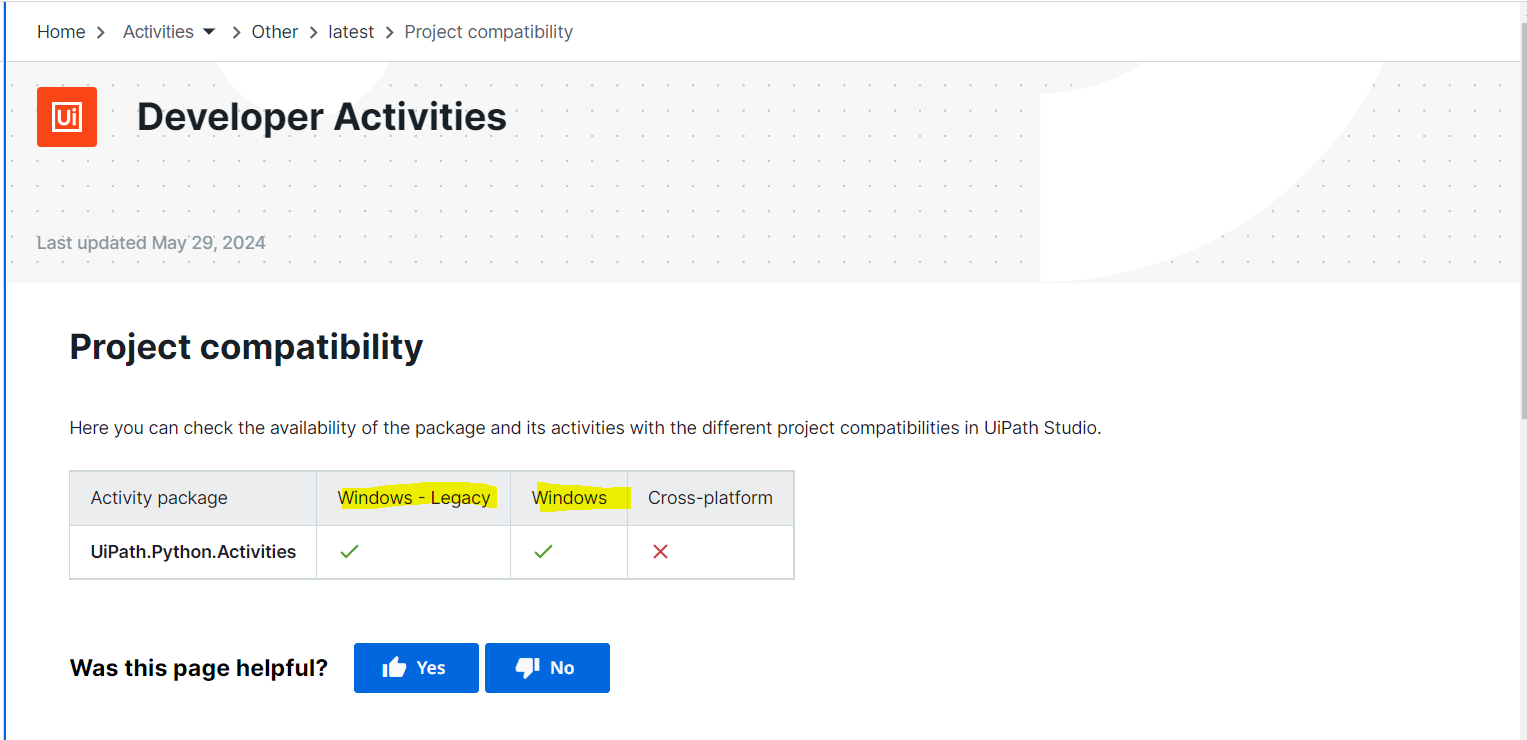Select the UiPath.Python.Activities table cell
Viewport: 1527px width, 740px height.
pyautogui.click(x=193, y=552)
